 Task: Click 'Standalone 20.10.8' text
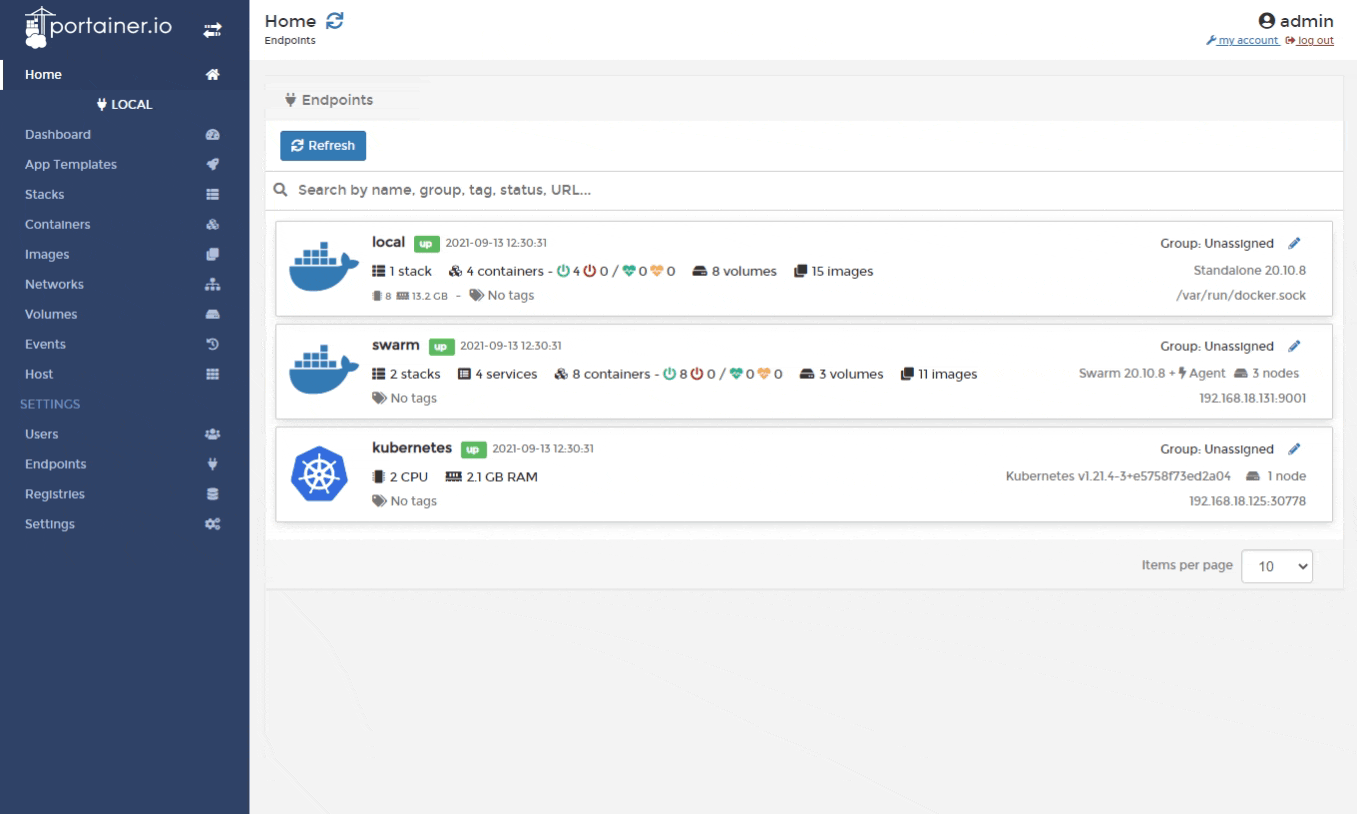[x=1250, y=270]
